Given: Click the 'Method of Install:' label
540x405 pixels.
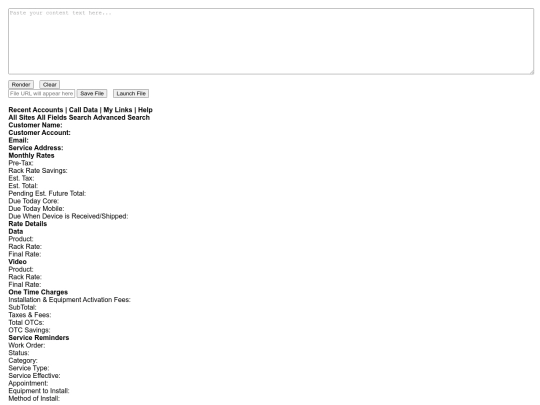Looking at the screenshot, I should click(34, 398).
